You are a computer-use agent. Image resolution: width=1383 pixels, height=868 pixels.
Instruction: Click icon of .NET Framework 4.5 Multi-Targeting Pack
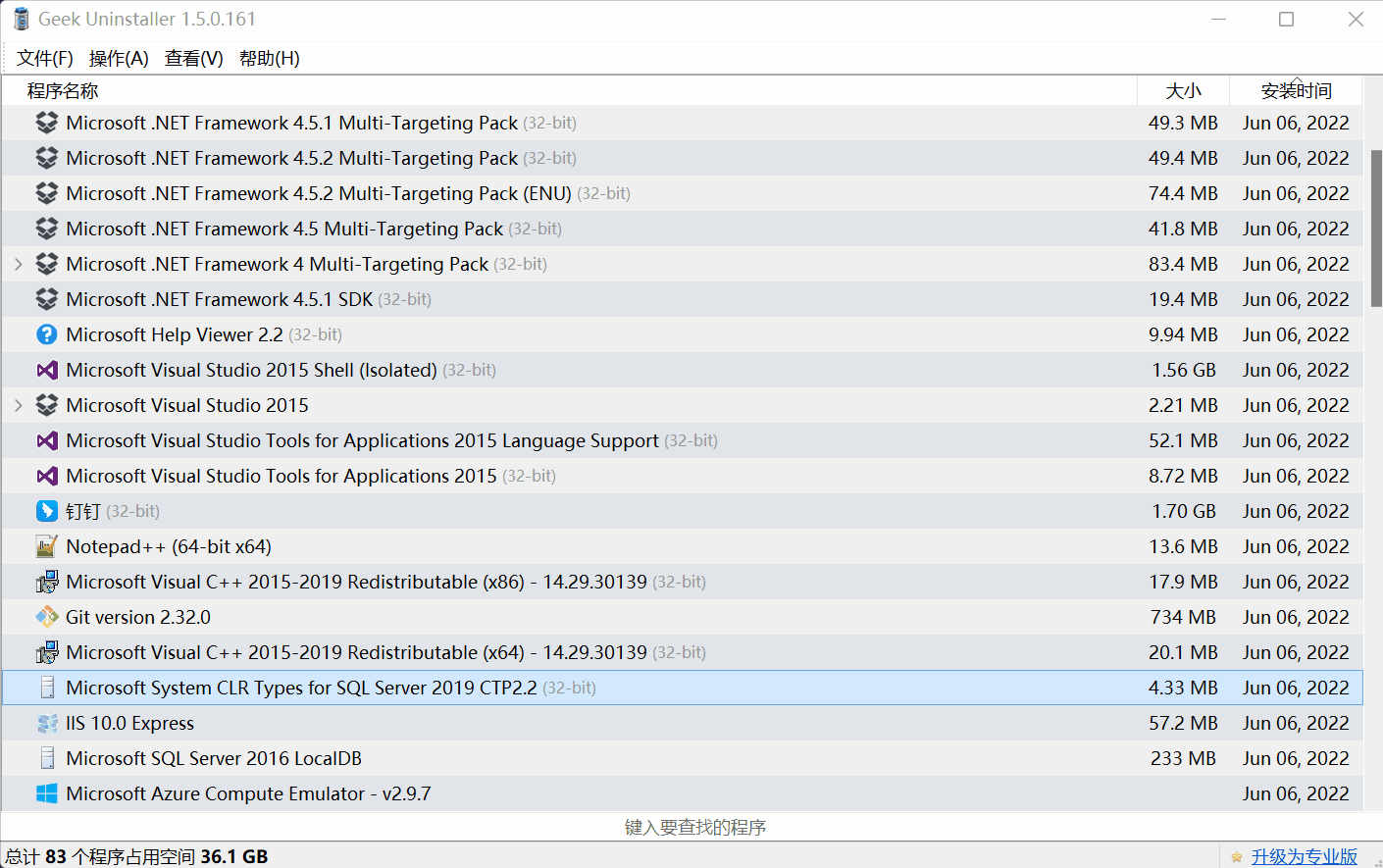point(46,229)
